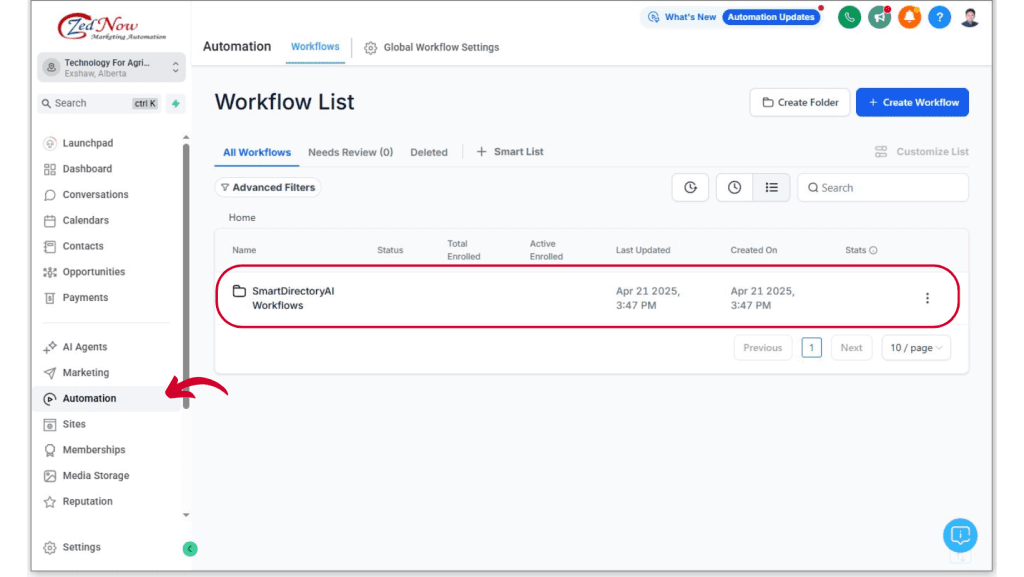The image size is (1024, 577).
Task: Click the workflow search input field
Action: (x=882, y=187)
